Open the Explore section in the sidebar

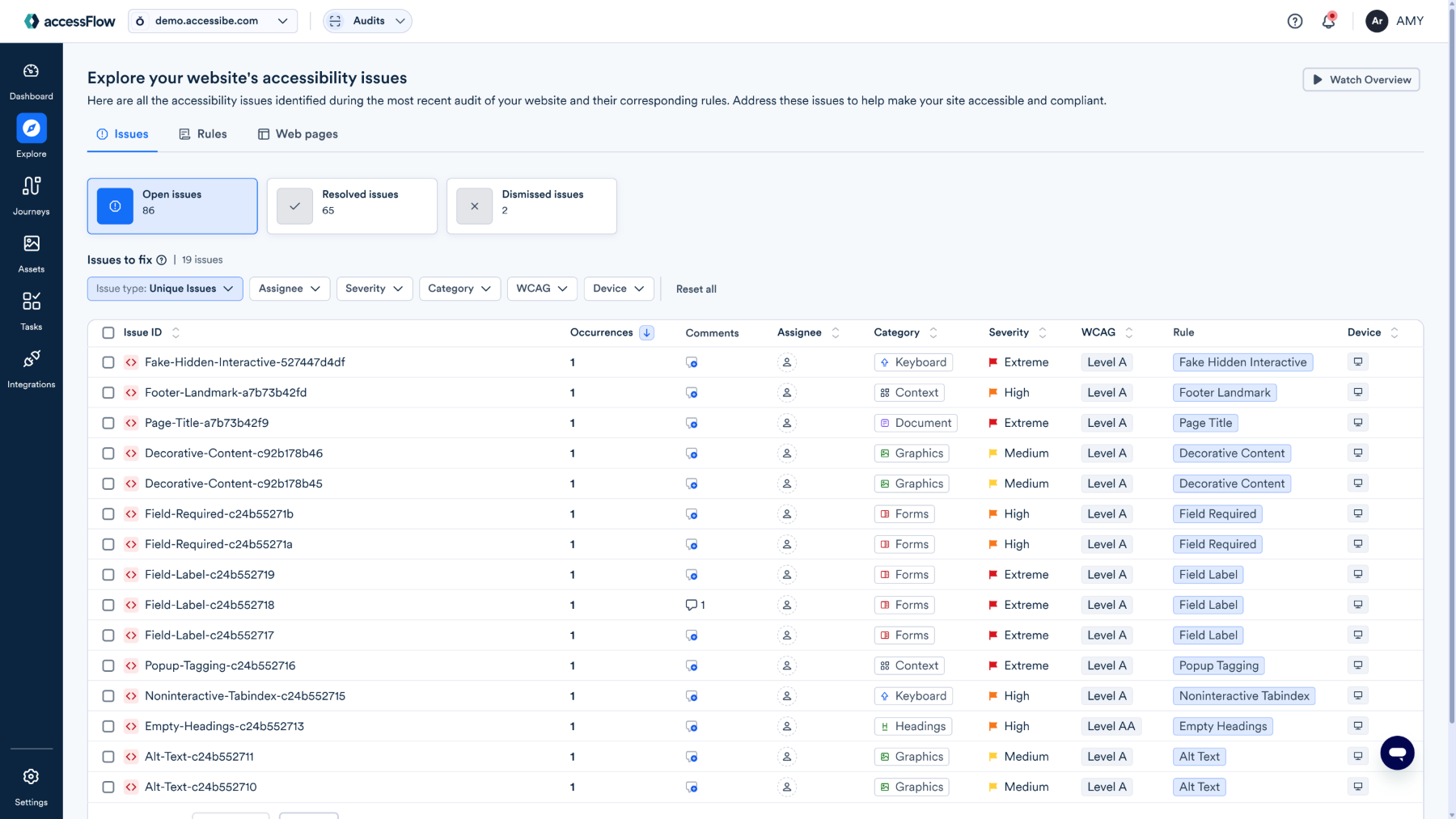(x=31, y=136)
